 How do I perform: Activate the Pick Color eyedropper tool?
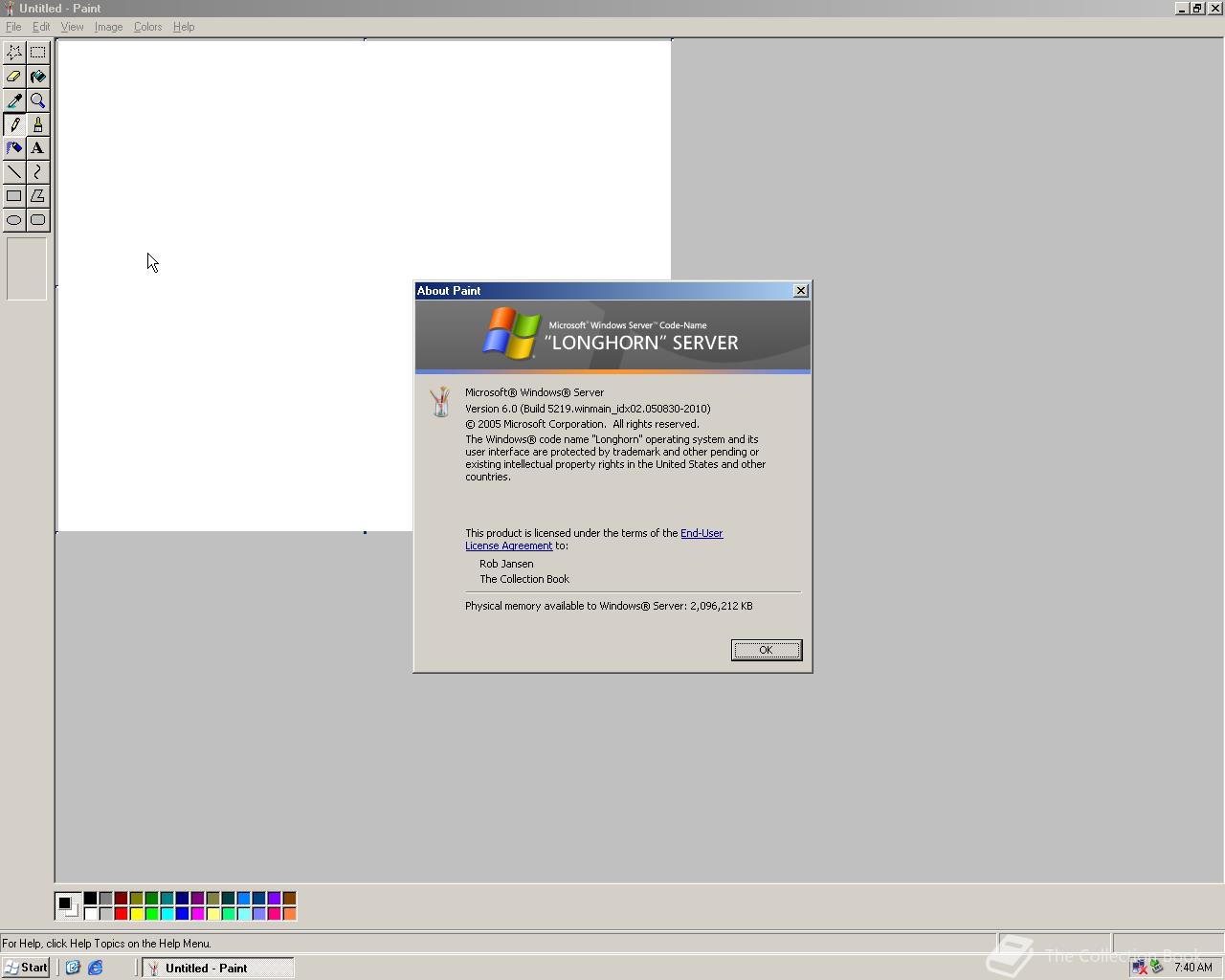(x=14, y=100)
